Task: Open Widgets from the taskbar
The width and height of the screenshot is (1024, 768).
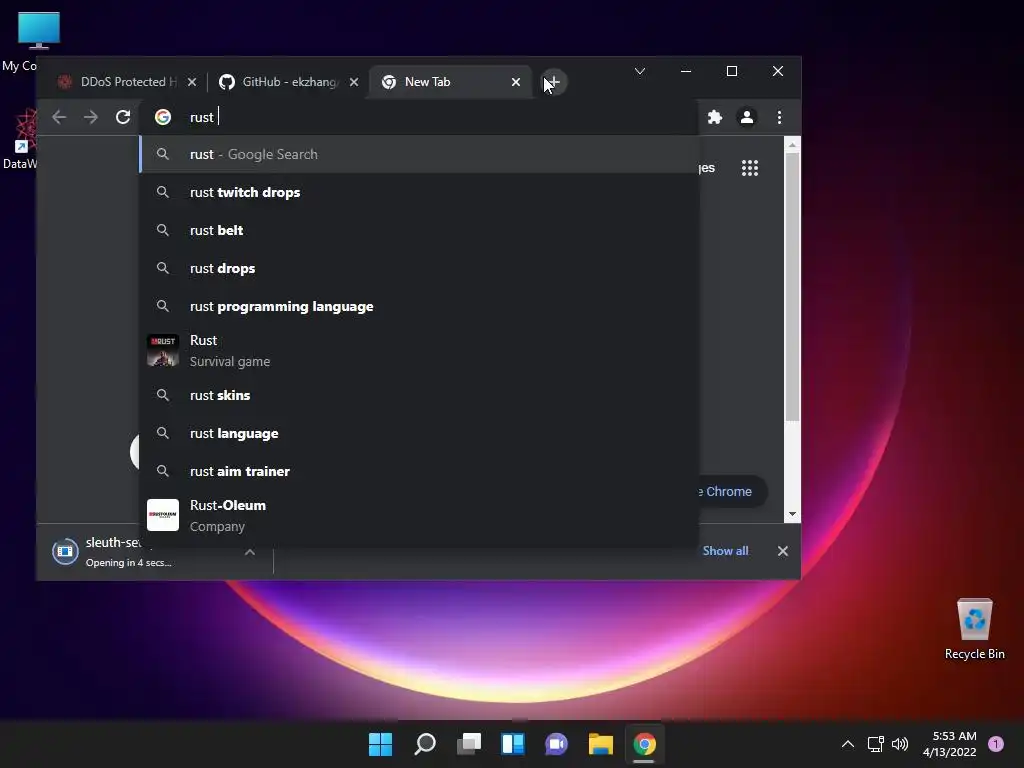Action: [513, 744]
